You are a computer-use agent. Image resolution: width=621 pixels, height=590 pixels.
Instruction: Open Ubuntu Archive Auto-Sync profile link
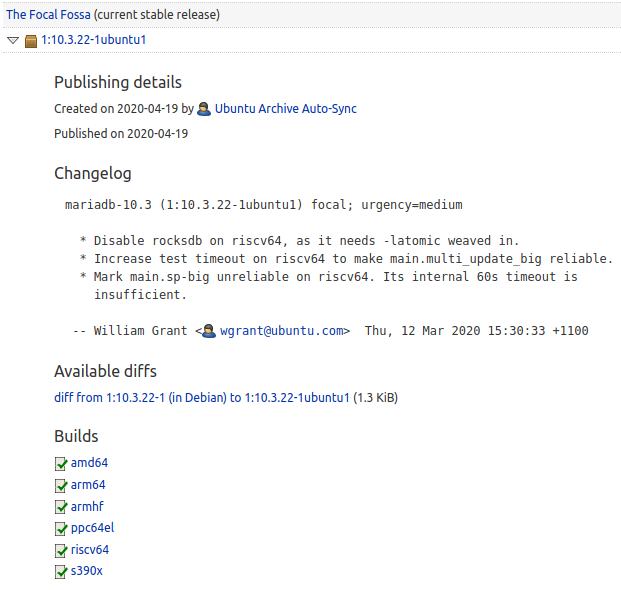click(285, 109)
